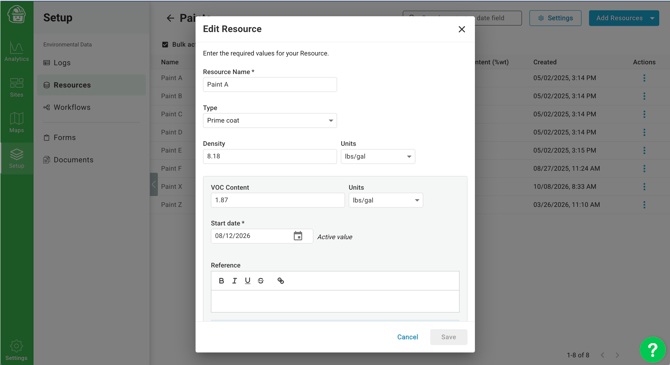Click the Created column header

545,62
